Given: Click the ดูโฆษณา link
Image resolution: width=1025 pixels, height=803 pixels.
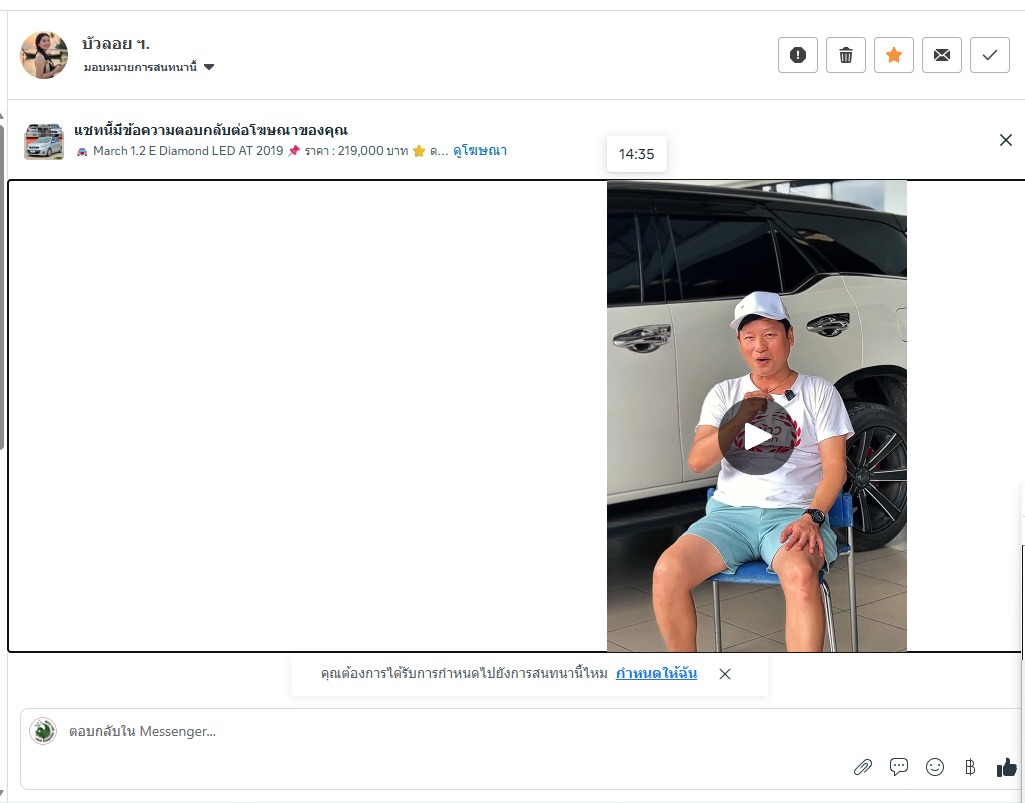Looking at the screenshot, I should click(480, 151).
